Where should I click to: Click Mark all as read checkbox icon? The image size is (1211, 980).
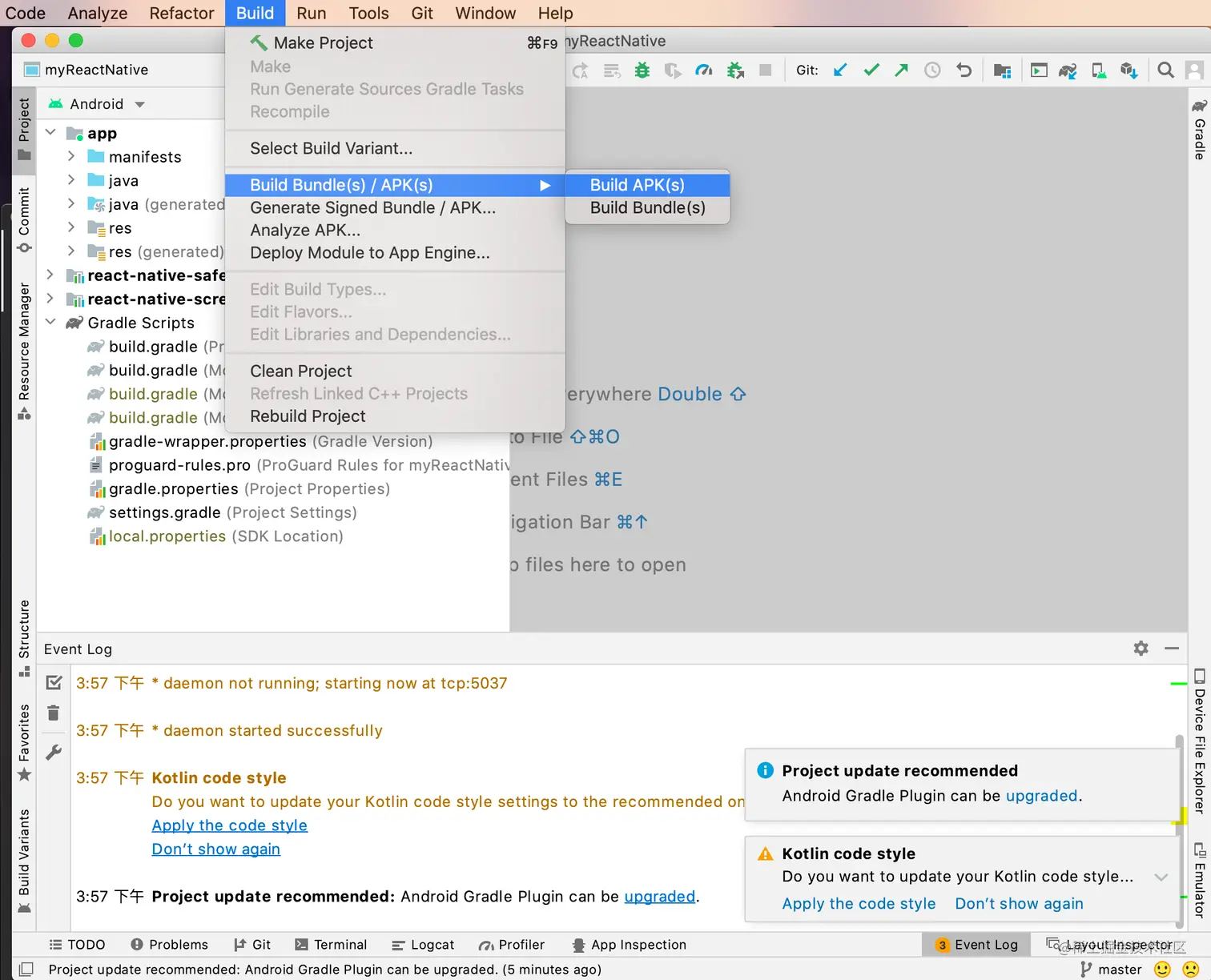point(54,683)
